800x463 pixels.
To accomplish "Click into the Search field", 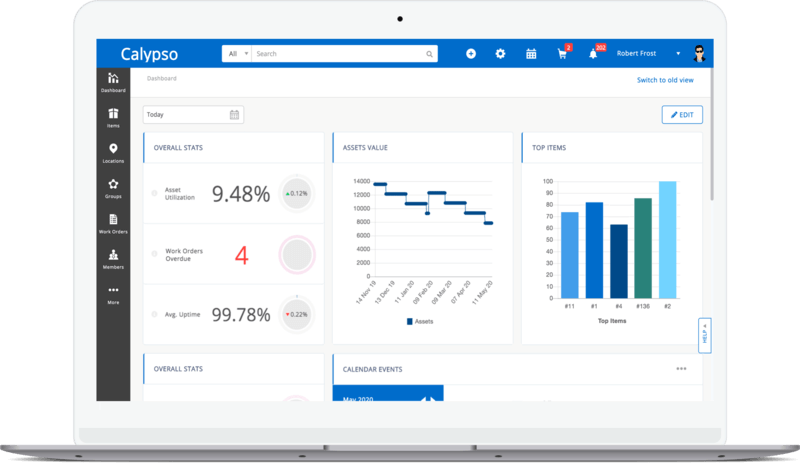I will tap(339, 54).
